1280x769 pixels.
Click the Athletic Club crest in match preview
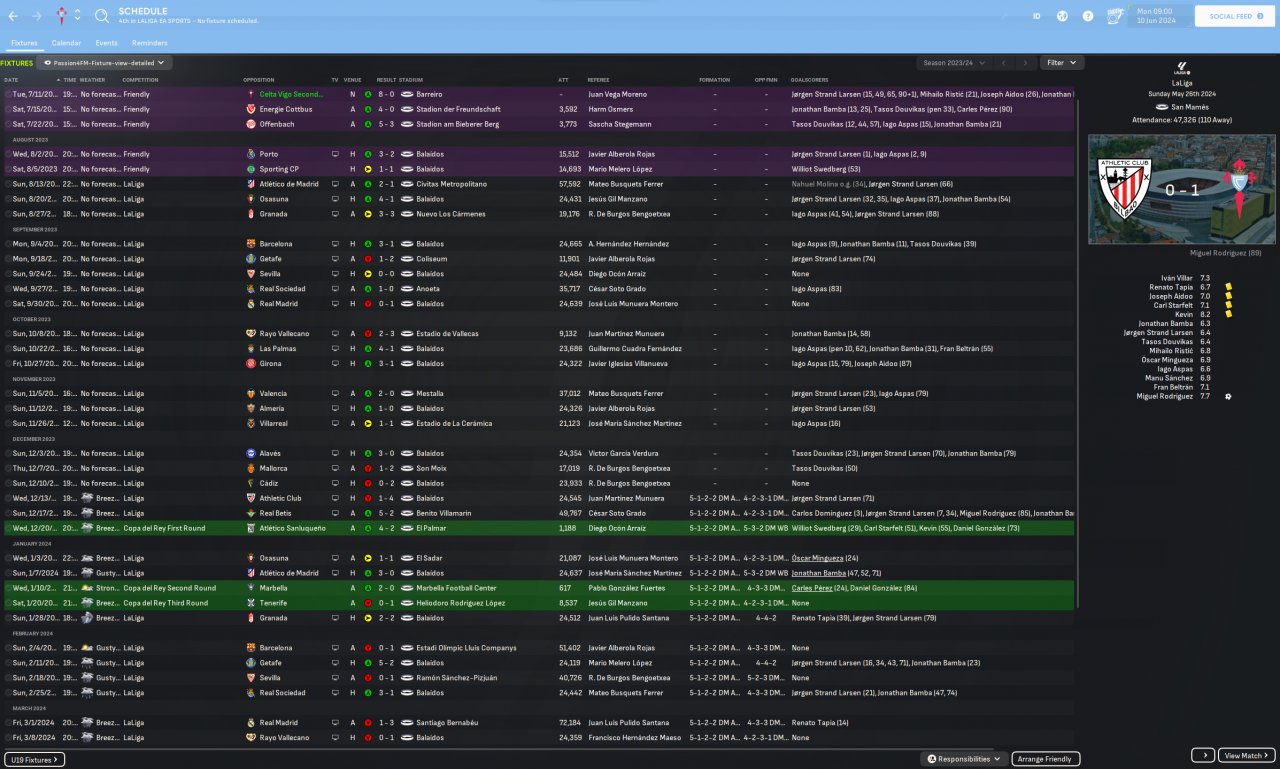tap(1125, 190)
